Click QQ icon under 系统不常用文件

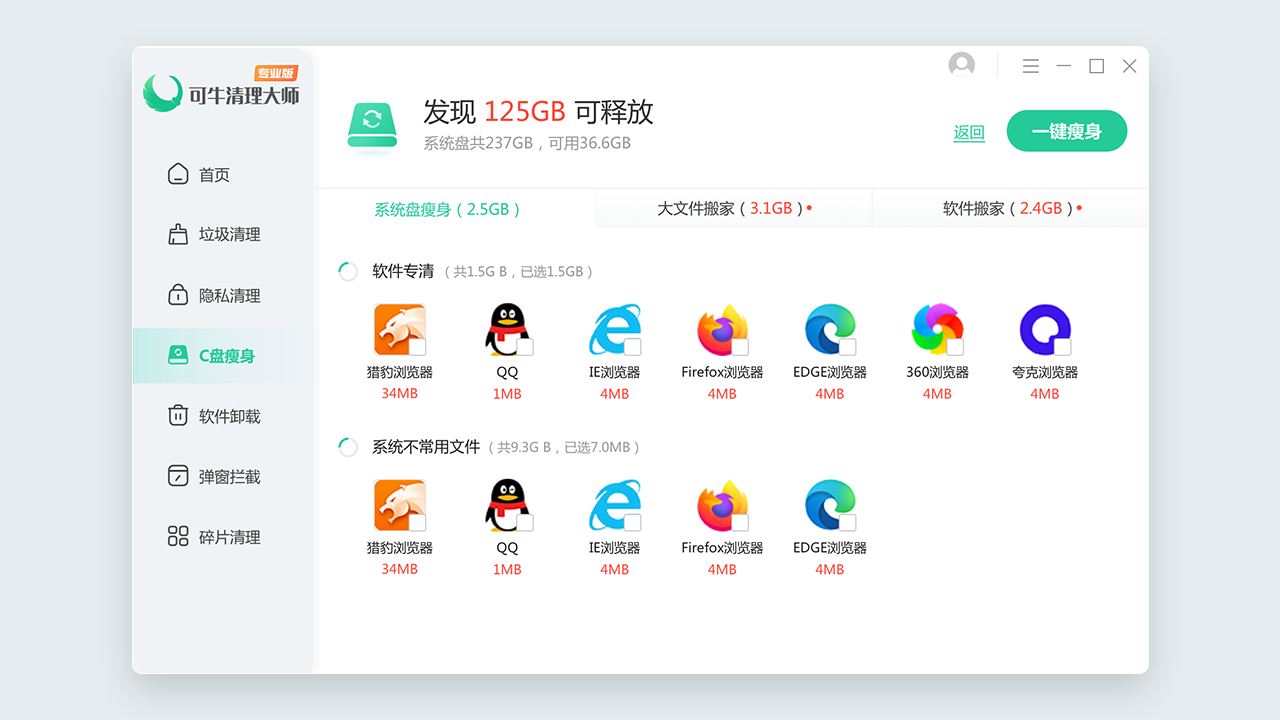507,505
